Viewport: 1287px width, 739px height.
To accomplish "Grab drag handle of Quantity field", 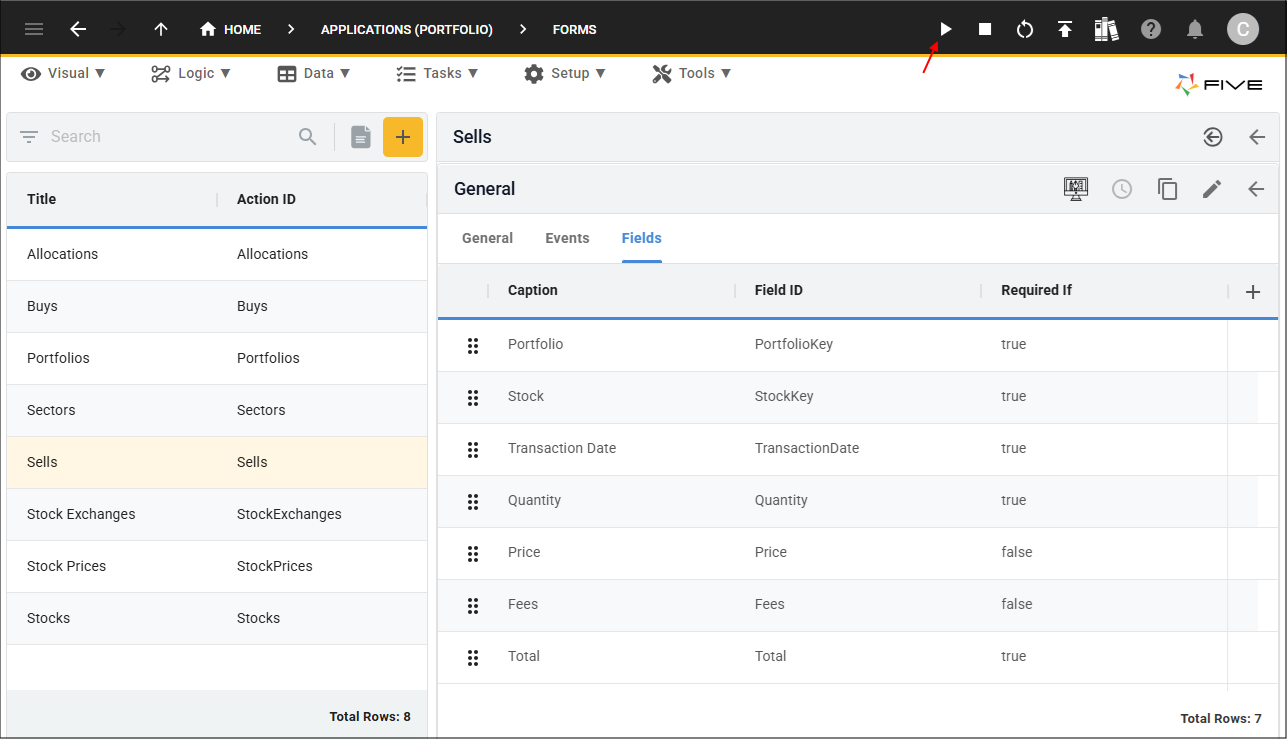I will (x=473, y=501).
